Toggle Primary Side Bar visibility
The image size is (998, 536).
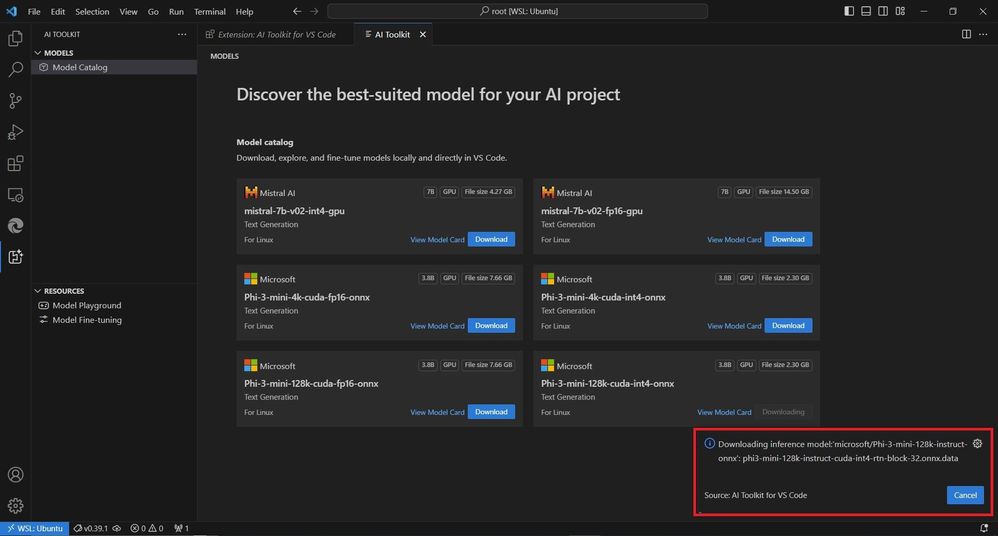point(849,11)
